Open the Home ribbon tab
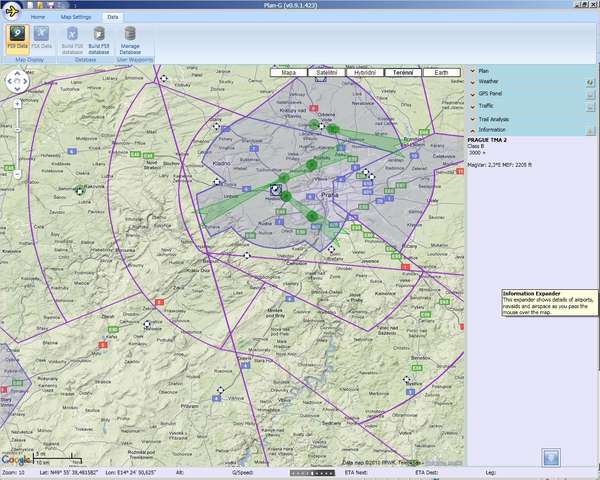The width and height of the screenshot is (600, 480). click(38, 17)
